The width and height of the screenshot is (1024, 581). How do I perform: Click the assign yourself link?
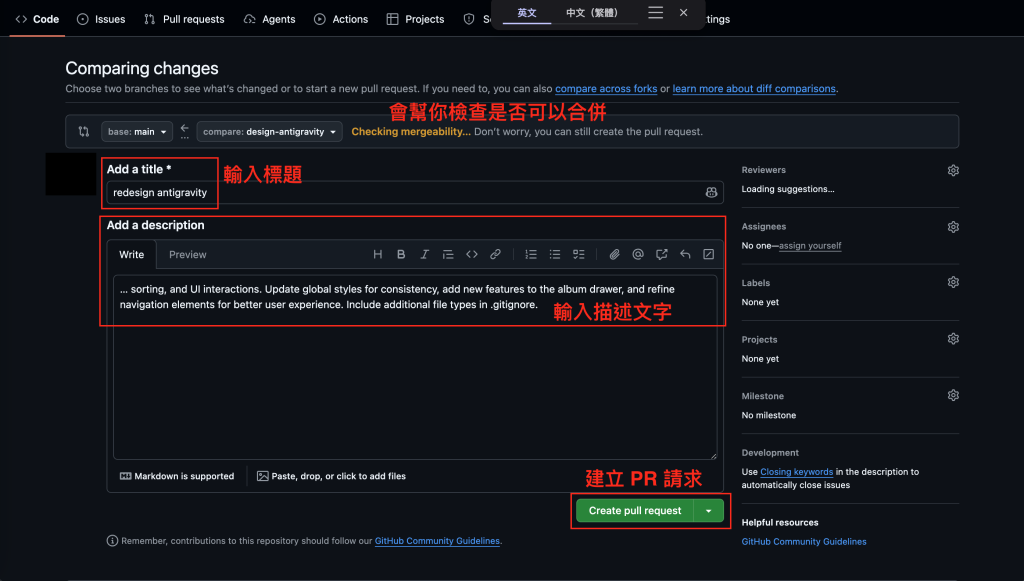(x=810, y=246)
